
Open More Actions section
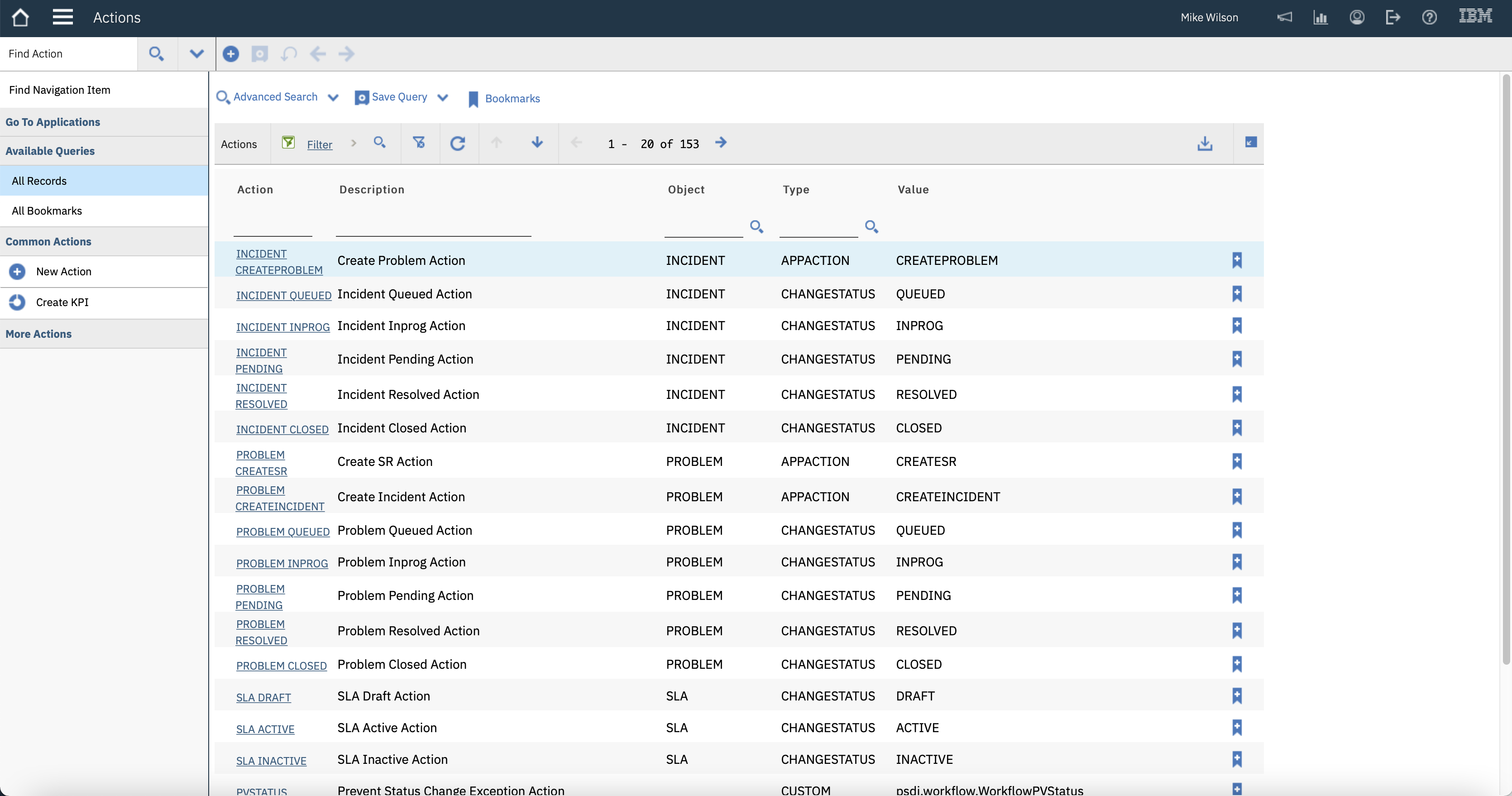(39, 333)
